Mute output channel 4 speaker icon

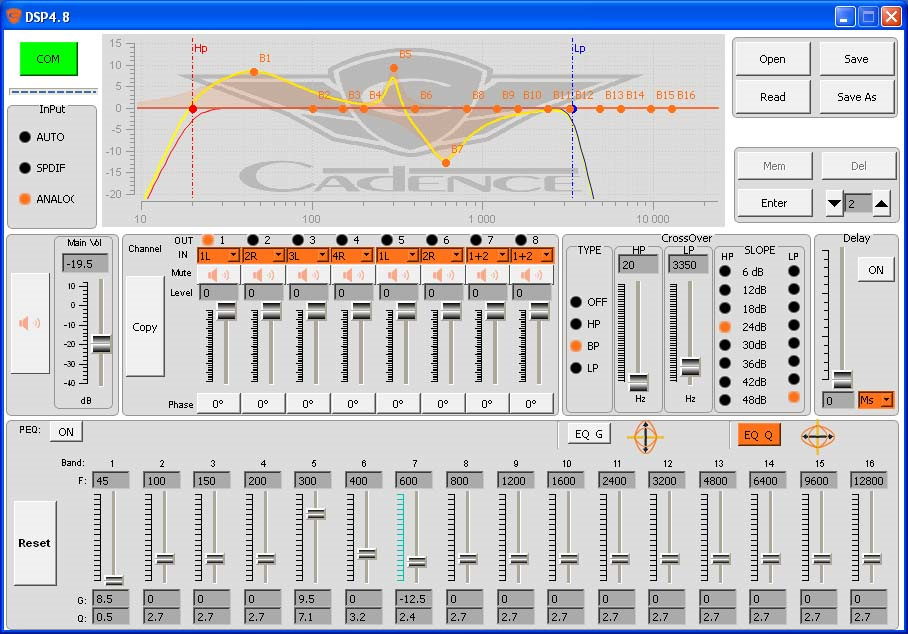(x=353, y=274)
